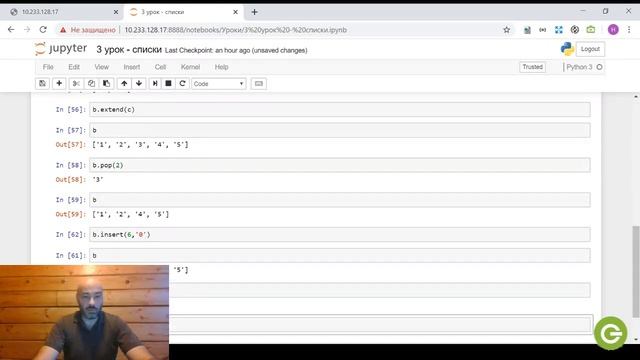Click the Python 3 kernel label

click(579, 67)
